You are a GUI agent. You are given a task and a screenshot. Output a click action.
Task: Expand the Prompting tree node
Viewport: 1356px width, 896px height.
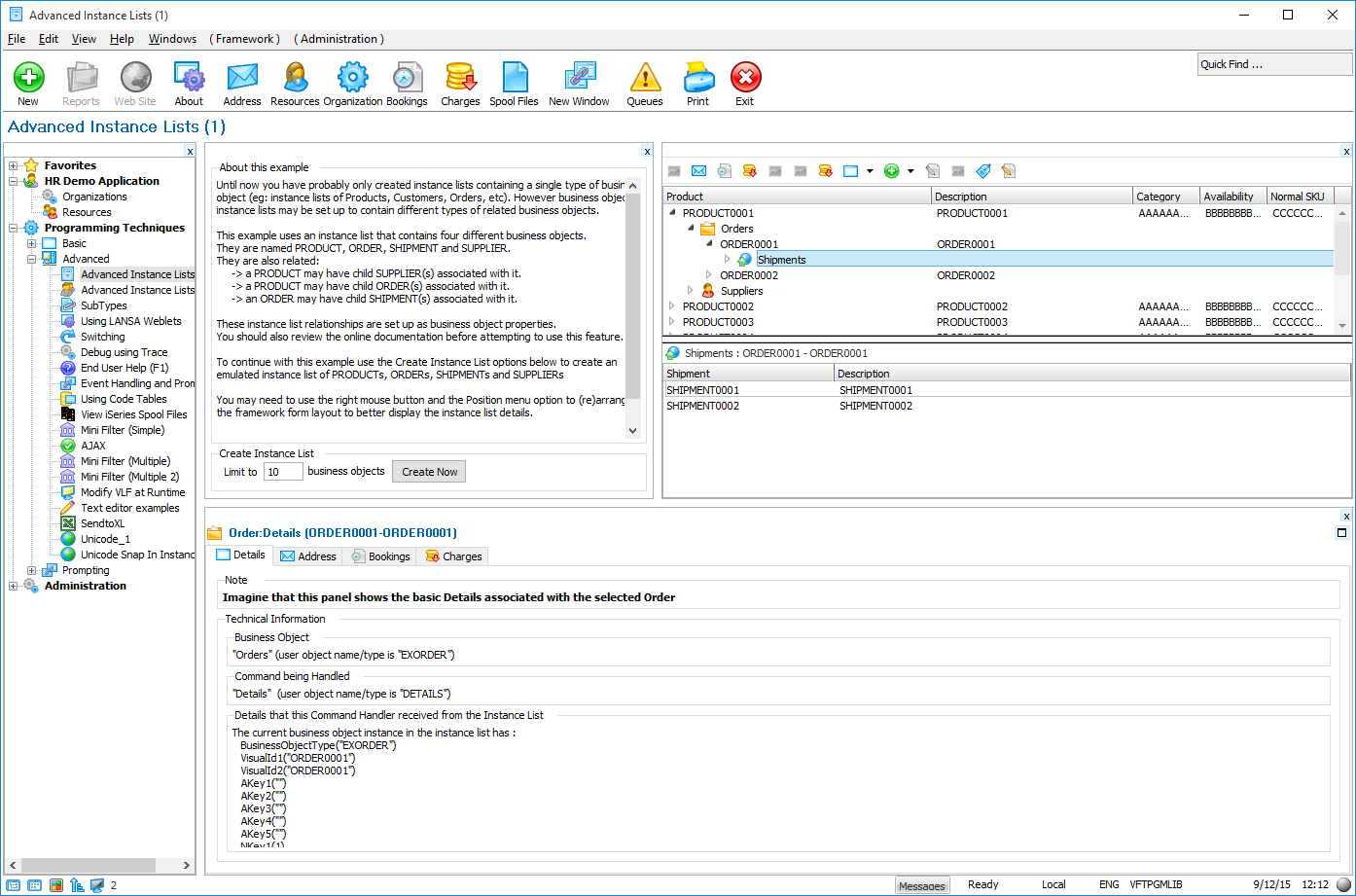point(32,570)
